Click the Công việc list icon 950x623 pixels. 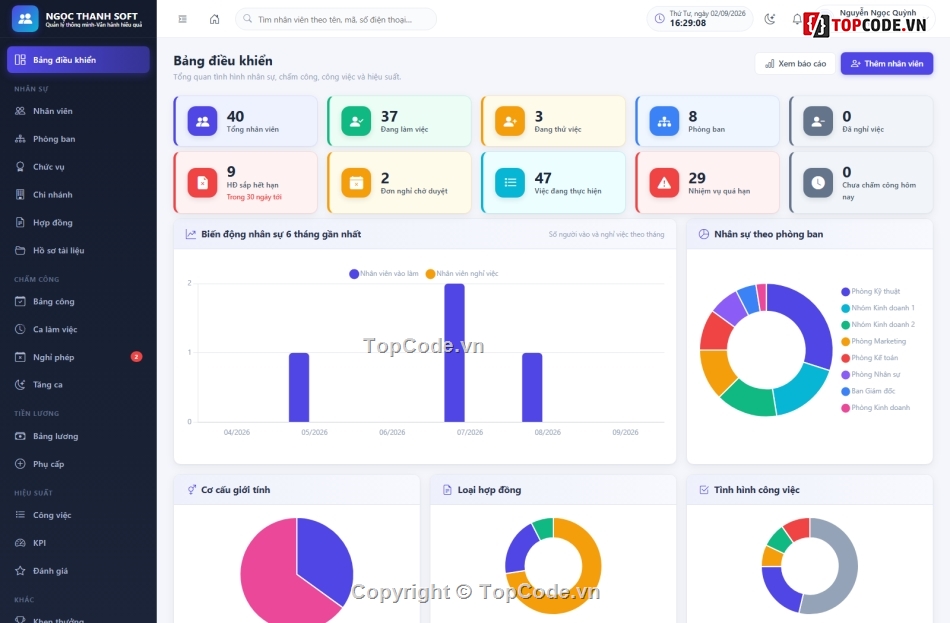[x=20, y=515]
